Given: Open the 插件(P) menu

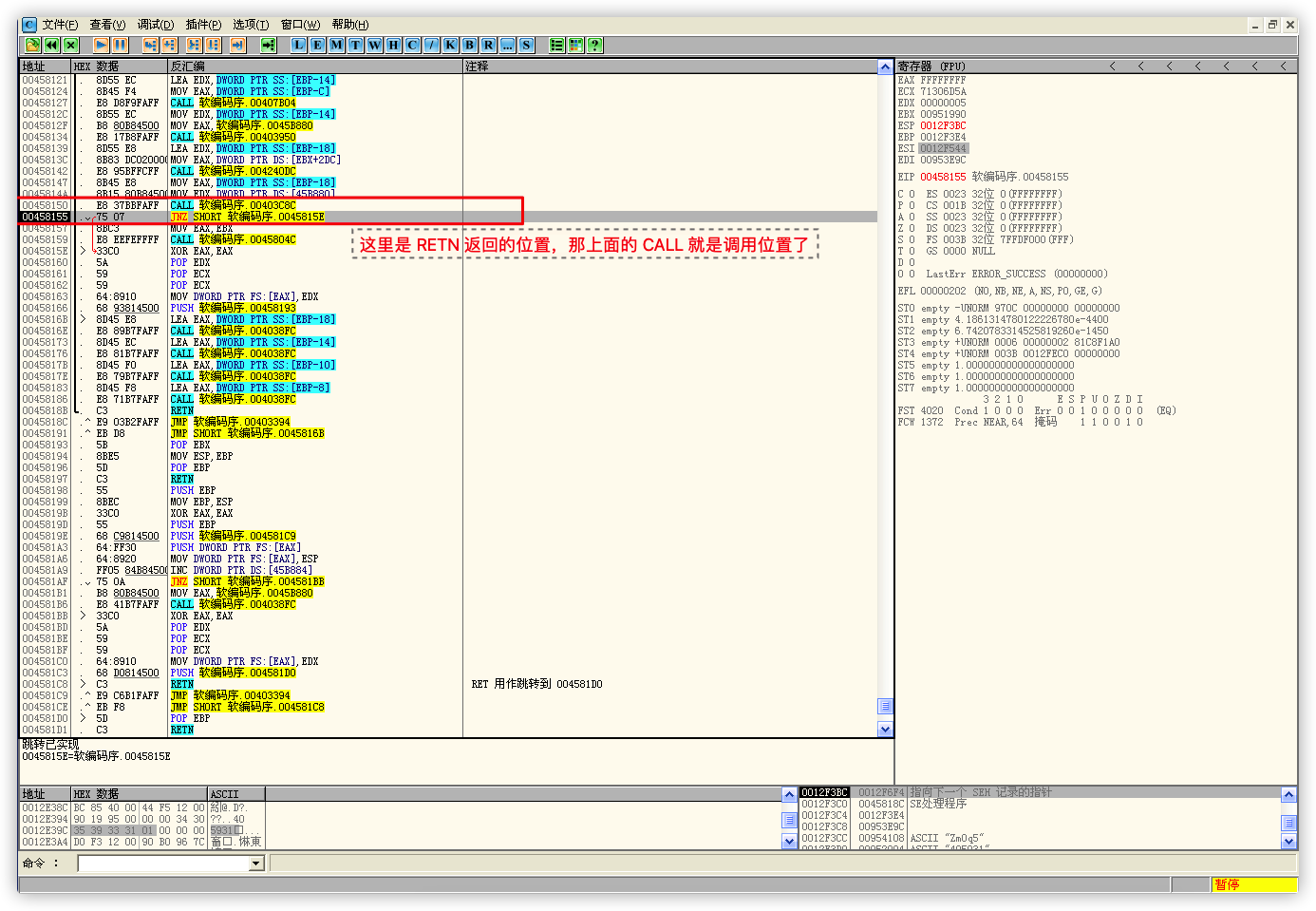Looking at the screenshot, I should coord(203,25).
